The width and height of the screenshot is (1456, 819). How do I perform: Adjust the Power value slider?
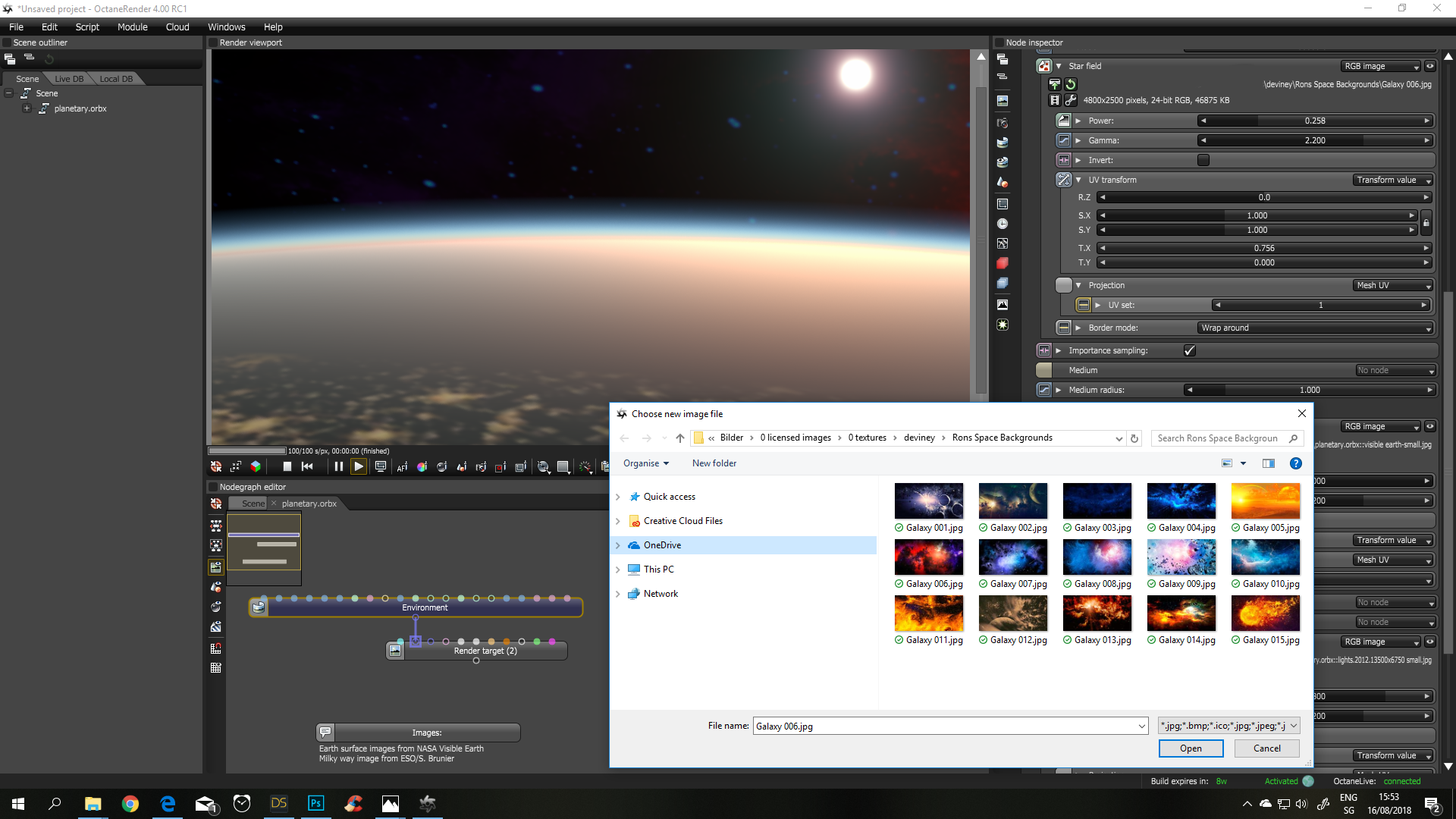tap(1314, 121)
